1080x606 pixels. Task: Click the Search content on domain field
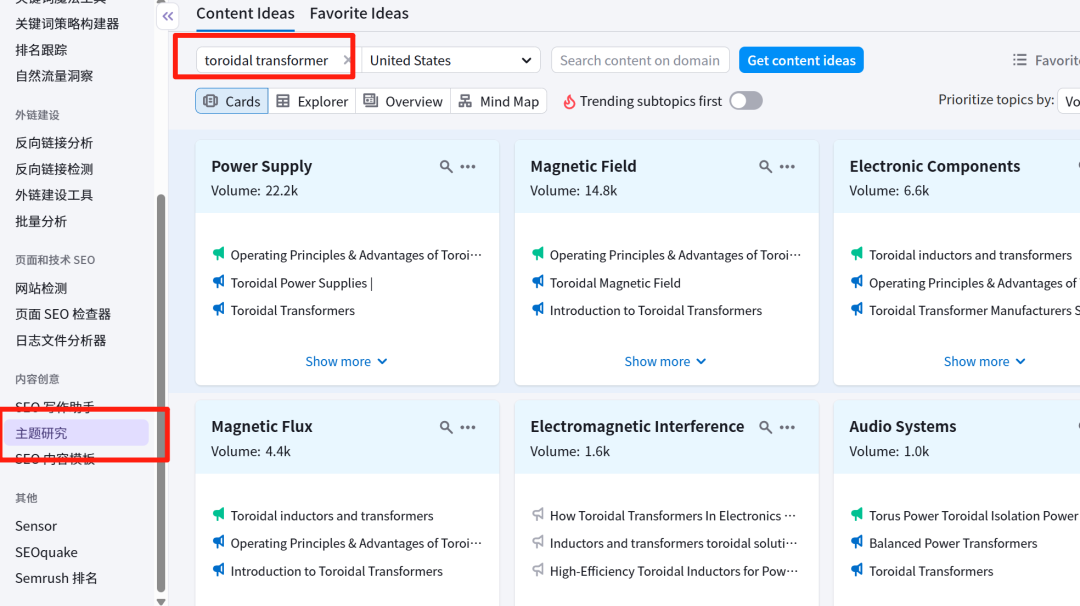click(640, 60)
